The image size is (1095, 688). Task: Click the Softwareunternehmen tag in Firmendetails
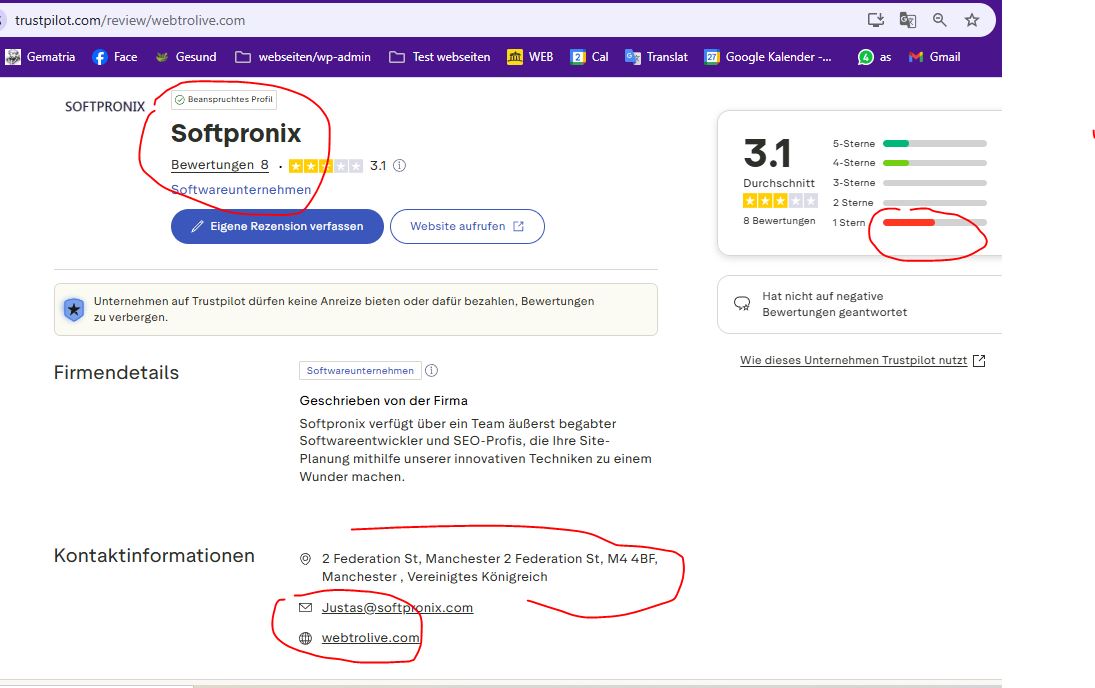[360, 371]
